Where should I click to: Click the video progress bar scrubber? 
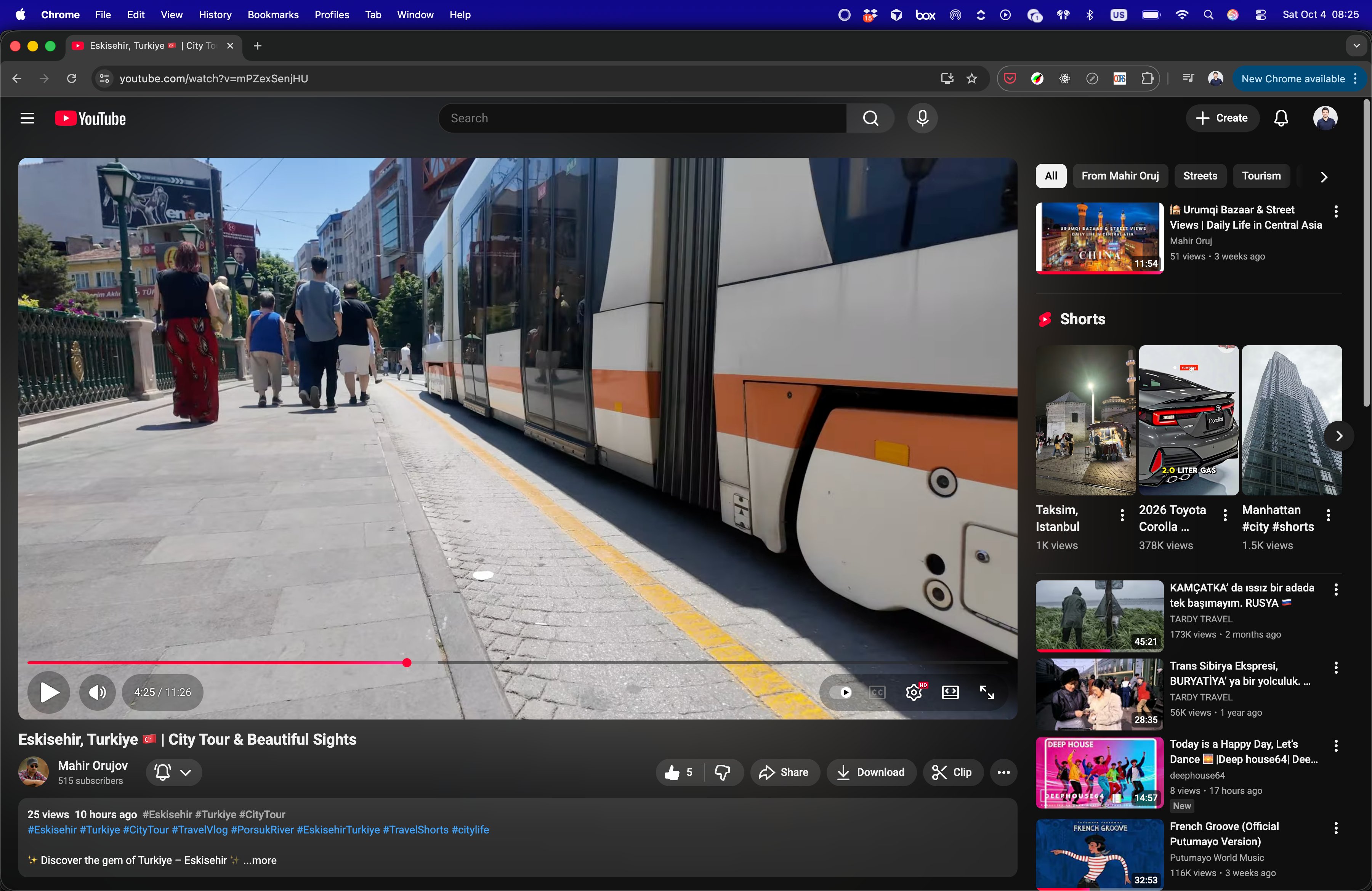[407, 663]
